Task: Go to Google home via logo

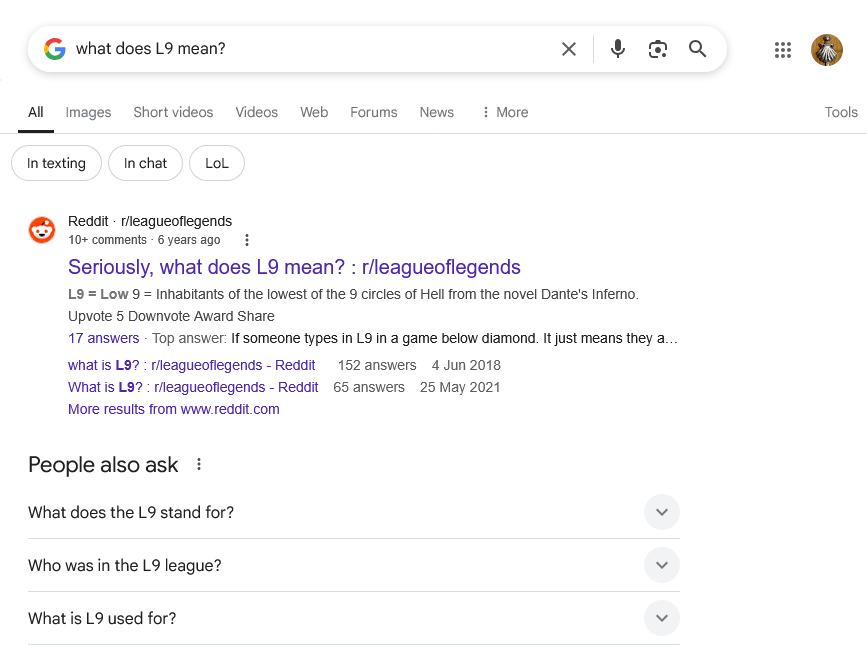Action: 55,49
